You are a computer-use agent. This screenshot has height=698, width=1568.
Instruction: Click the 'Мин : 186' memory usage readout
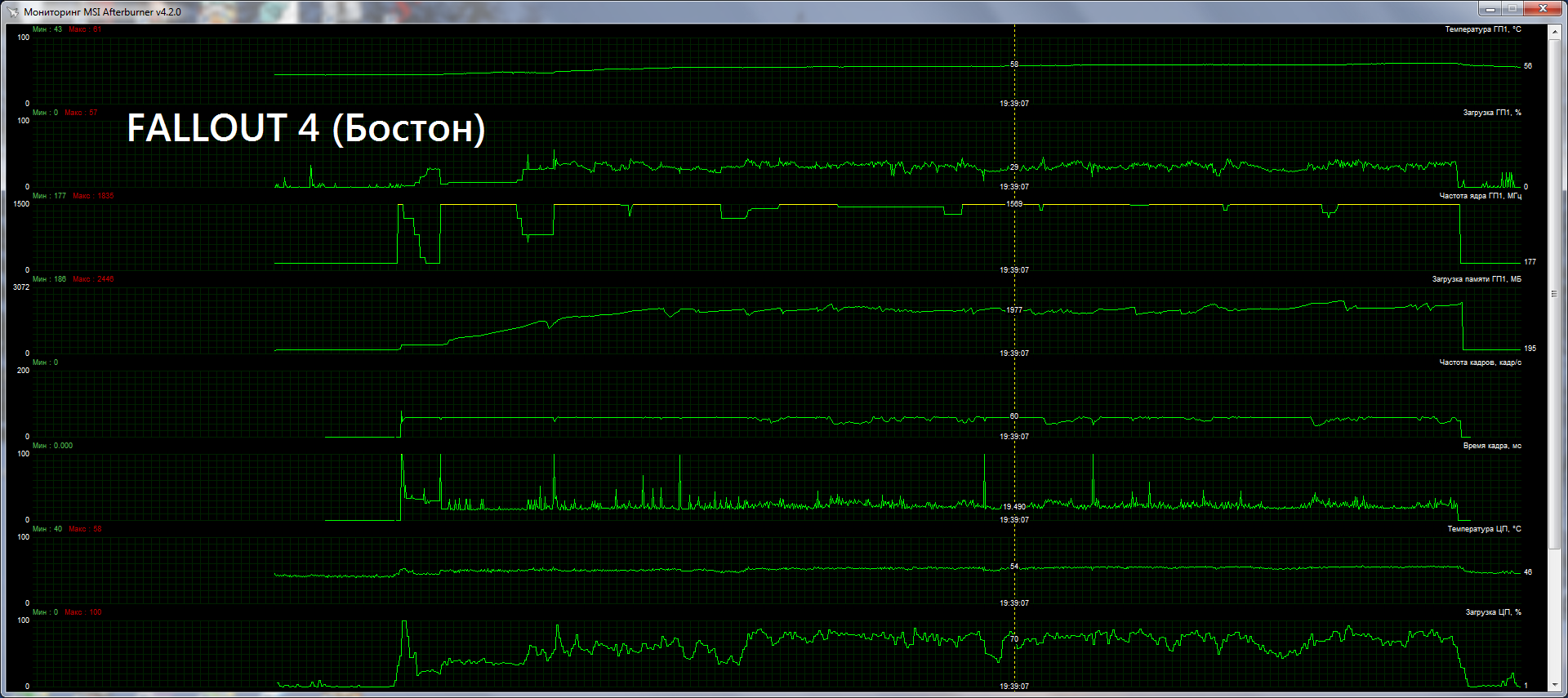49,279
